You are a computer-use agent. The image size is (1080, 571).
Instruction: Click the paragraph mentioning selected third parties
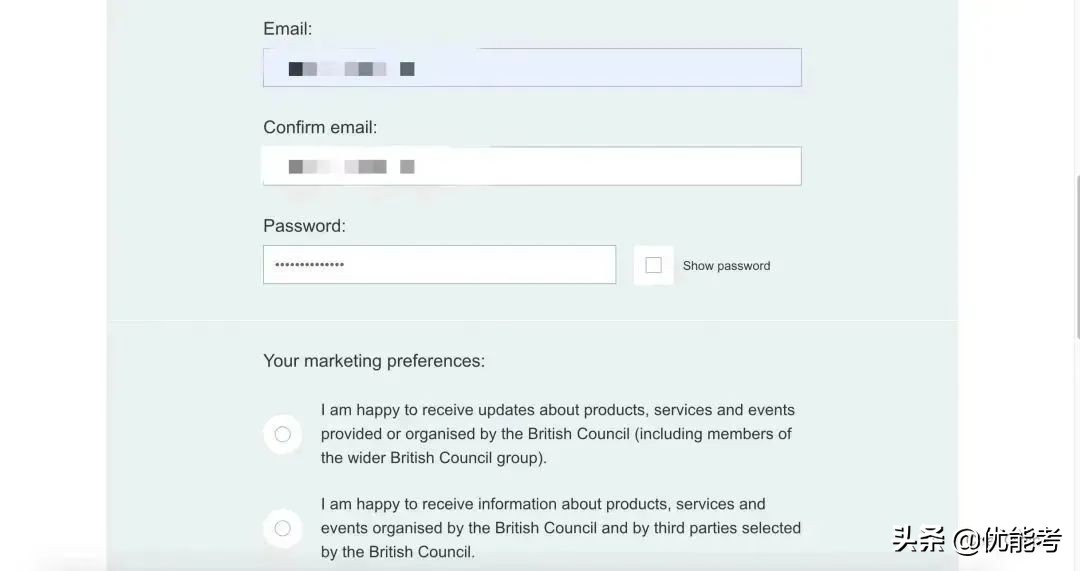560,528
